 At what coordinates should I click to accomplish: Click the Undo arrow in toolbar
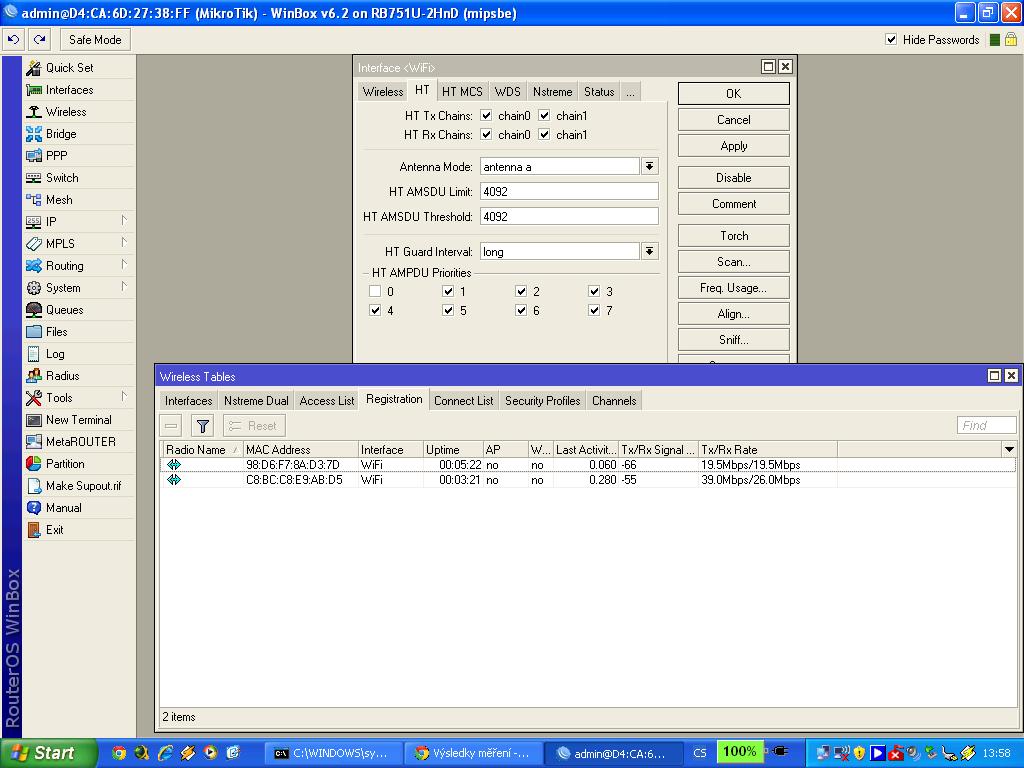coord(14,40)
